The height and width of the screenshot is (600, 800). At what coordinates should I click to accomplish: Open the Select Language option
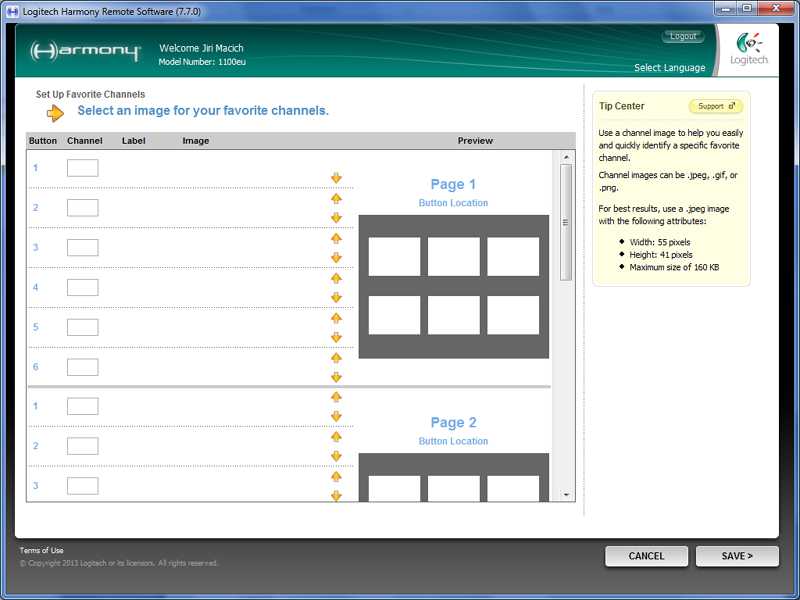coord(669,68)
